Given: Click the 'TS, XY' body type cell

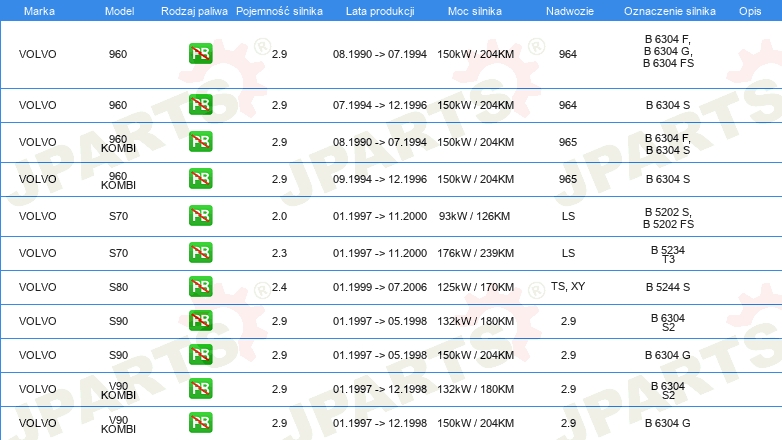Looking at the screenshot, I should (568, 286).
